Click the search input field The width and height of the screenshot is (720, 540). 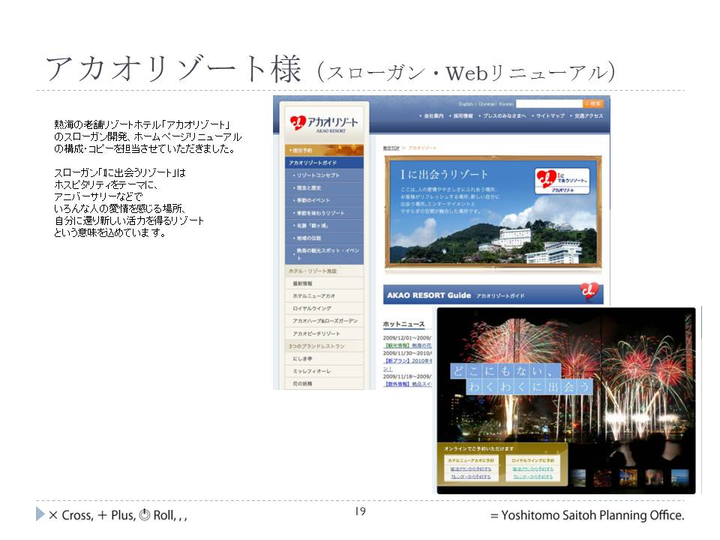(x=549, y=104)
